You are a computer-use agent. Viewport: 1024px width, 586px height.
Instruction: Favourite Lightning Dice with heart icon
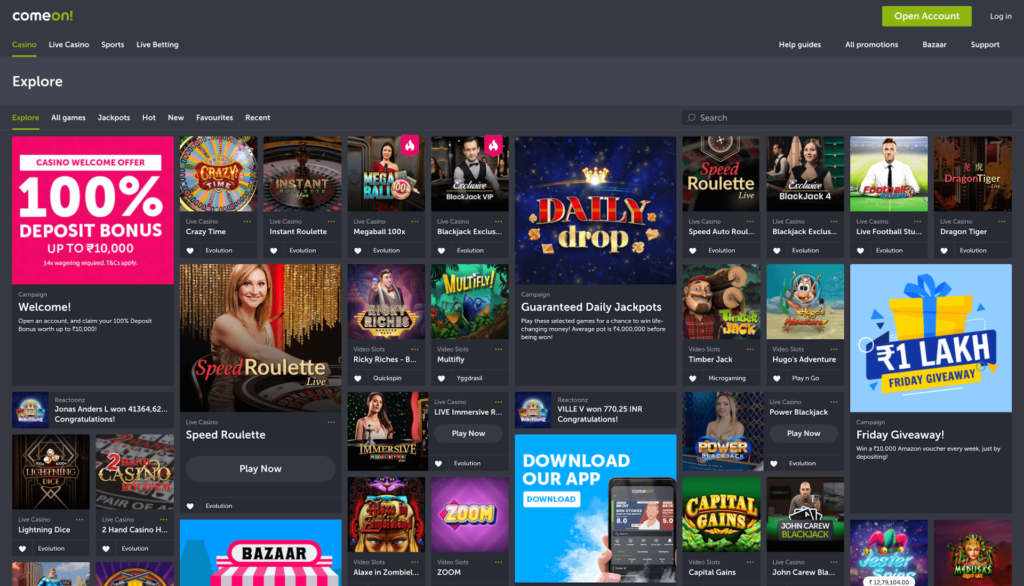click(x=22, y=549)
